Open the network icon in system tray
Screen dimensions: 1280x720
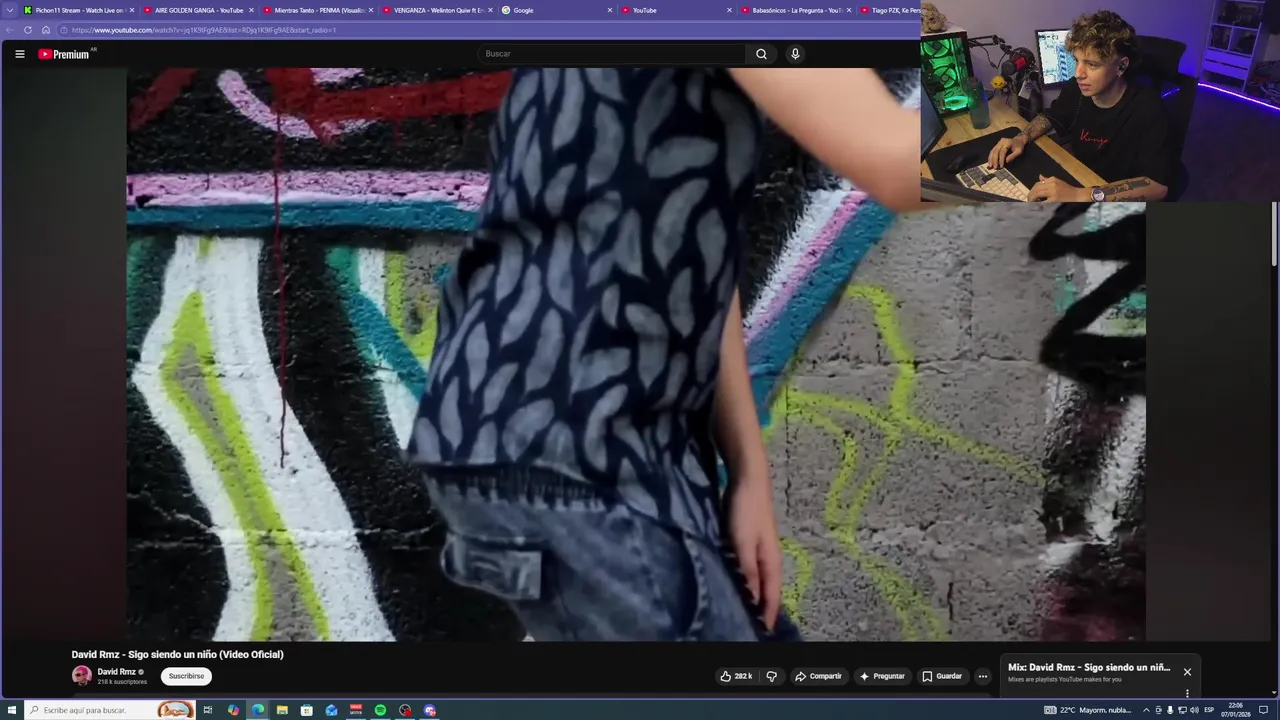[x=1182, y=710]
